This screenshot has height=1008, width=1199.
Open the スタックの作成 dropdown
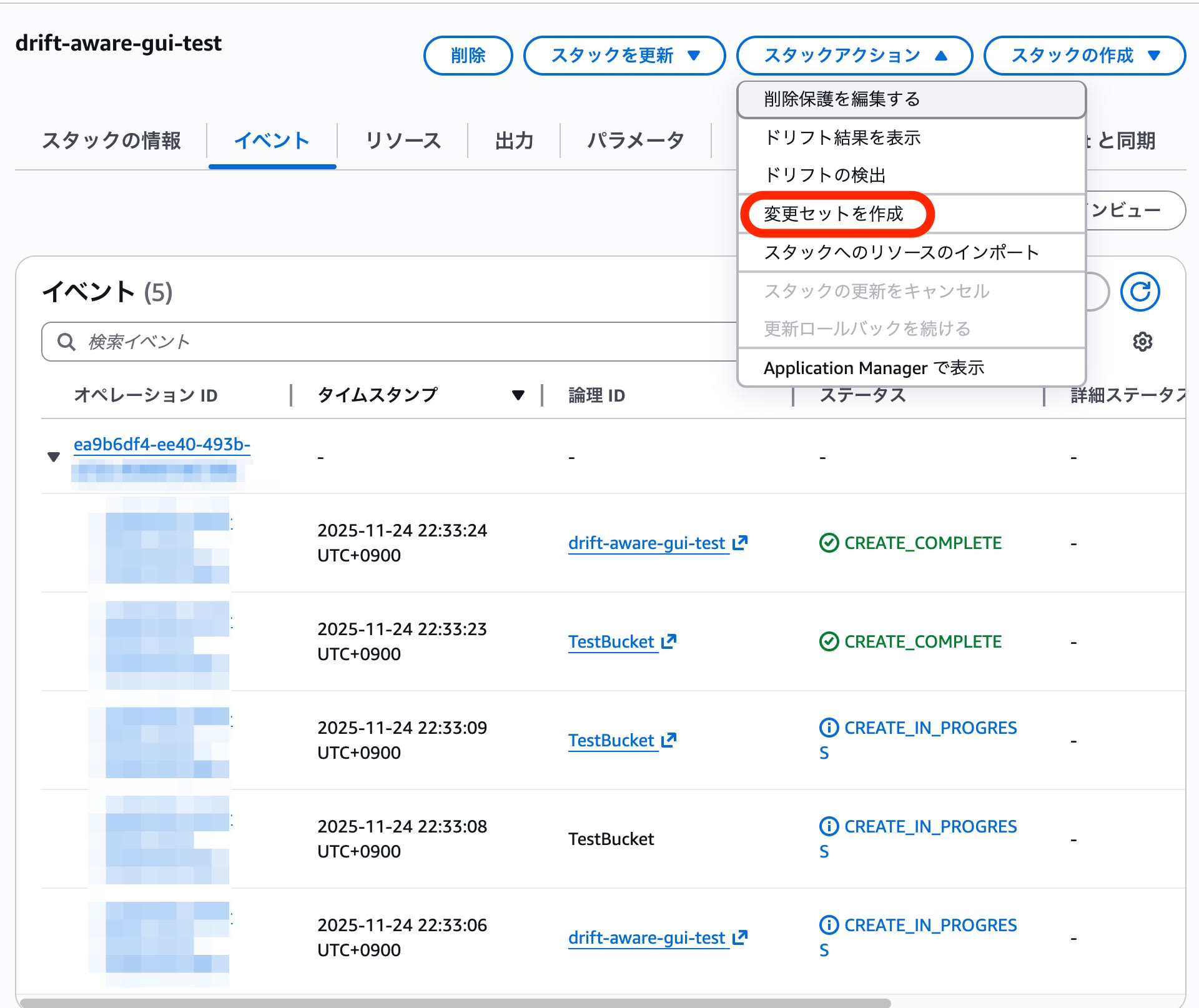click(1084, 56)
